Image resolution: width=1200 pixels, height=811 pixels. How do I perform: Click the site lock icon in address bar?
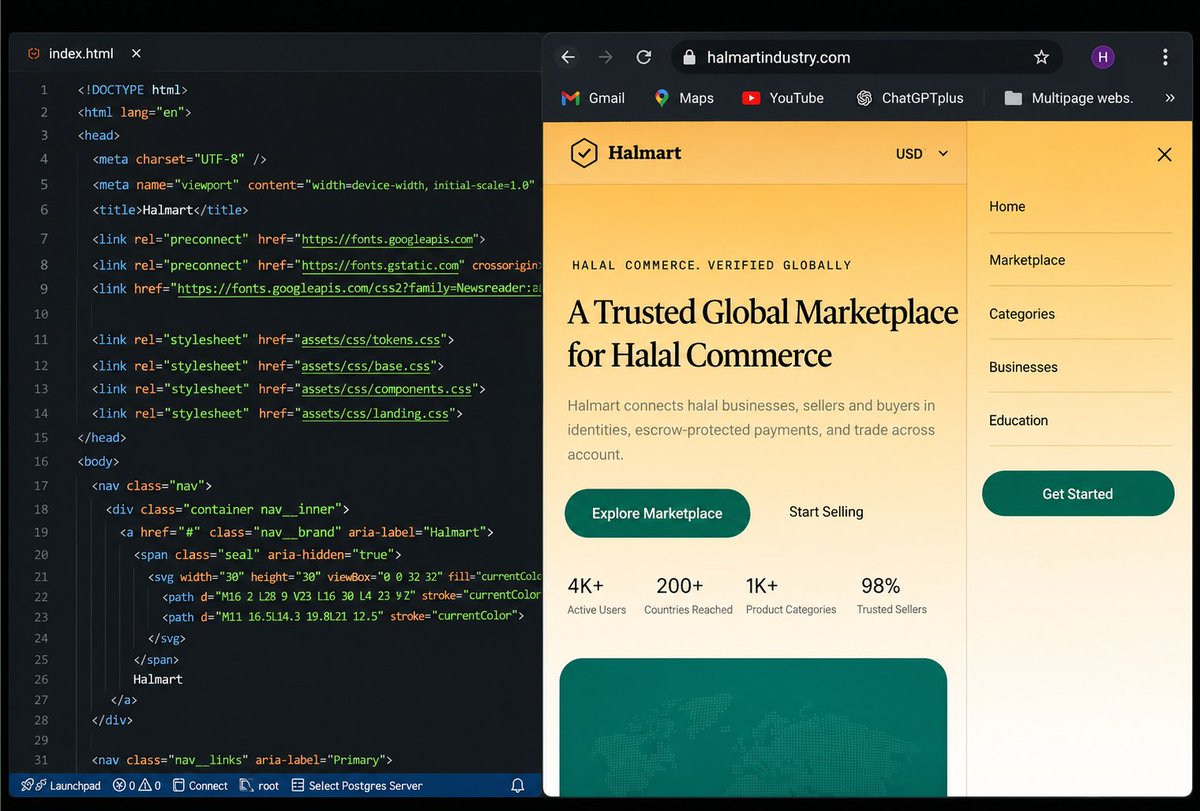[688, 58]
